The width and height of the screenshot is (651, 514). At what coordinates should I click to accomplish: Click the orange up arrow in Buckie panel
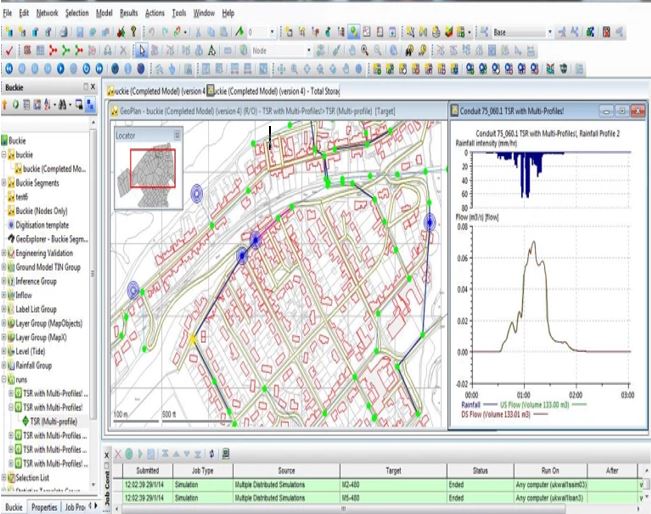[x=5, y=105]
